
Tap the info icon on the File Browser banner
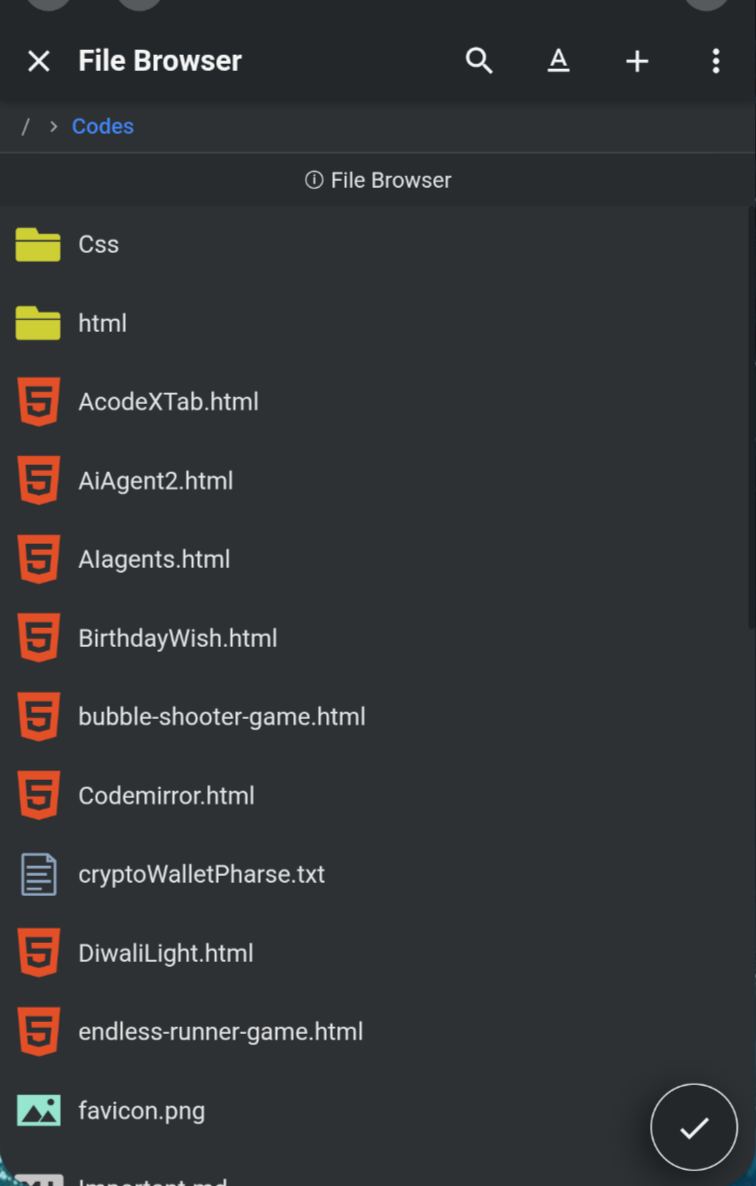click(313, 180)
